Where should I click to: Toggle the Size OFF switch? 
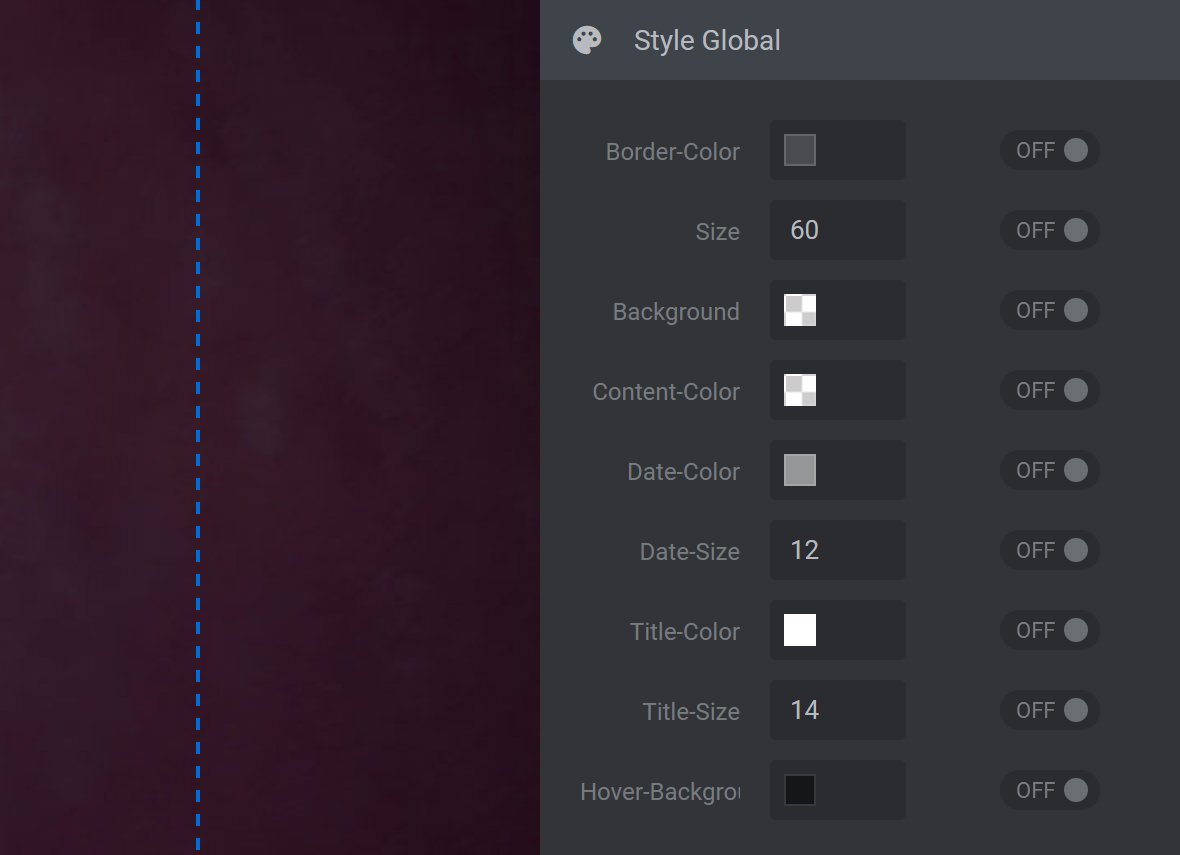pos(1050,230)
